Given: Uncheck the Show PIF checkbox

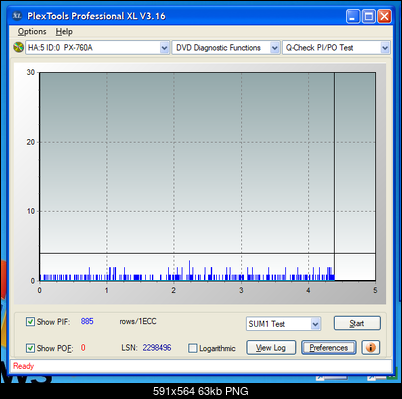Looking at the screenshot, I should point(30,322).
